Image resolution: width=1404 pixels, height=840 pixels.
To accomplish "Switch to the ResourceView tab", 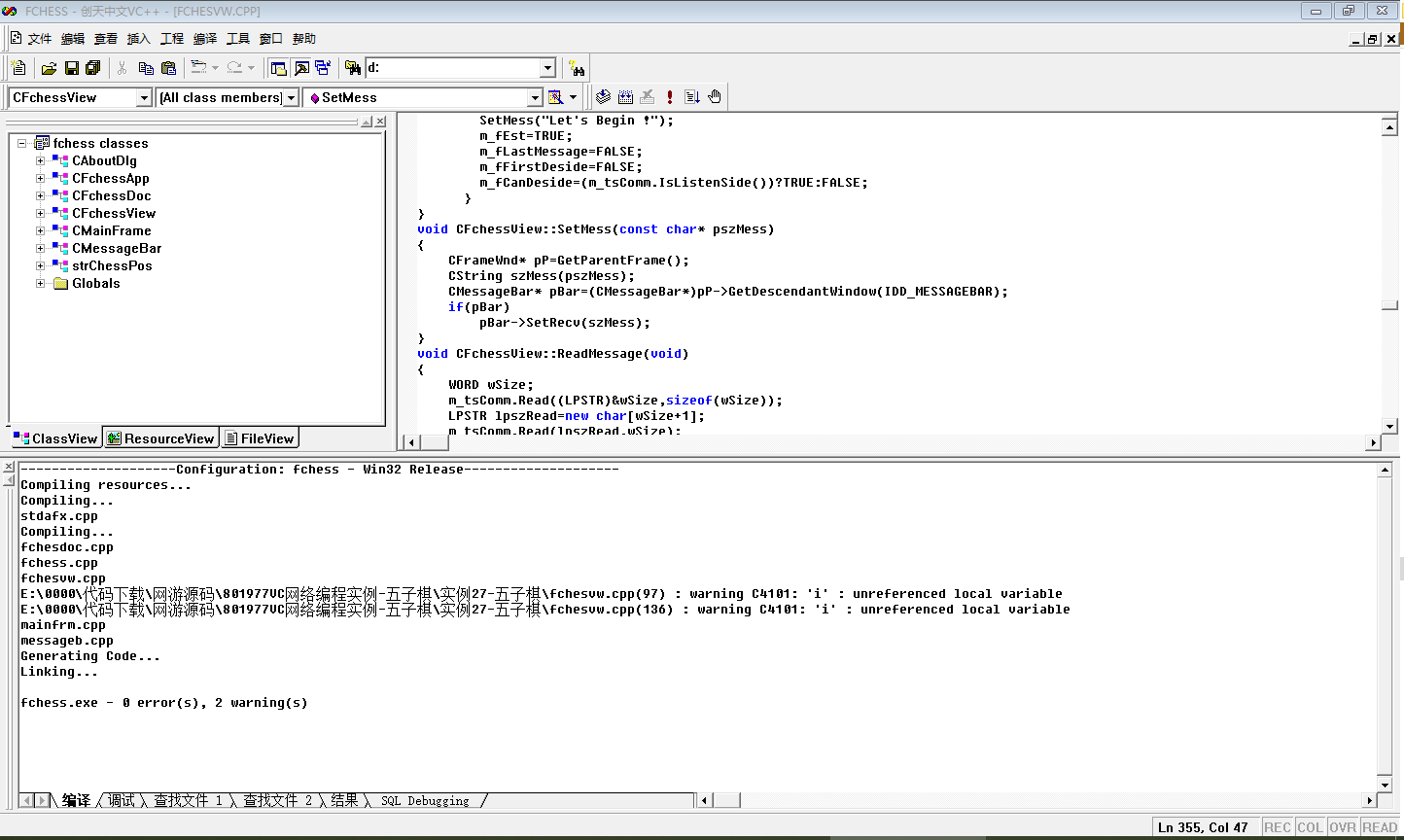I will pos(160,438).
